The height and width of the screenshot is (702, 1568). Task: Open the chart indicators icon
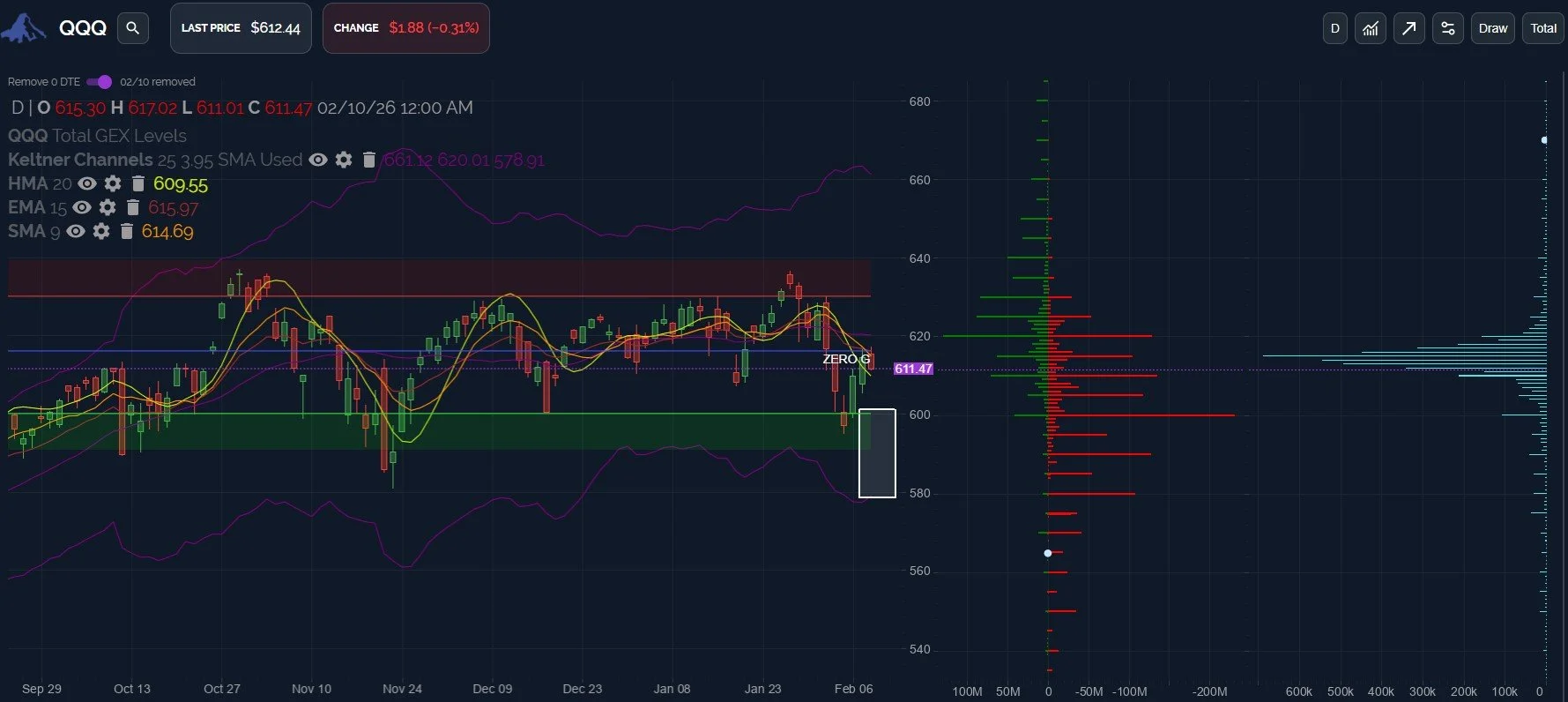[x=1370, y=28]
